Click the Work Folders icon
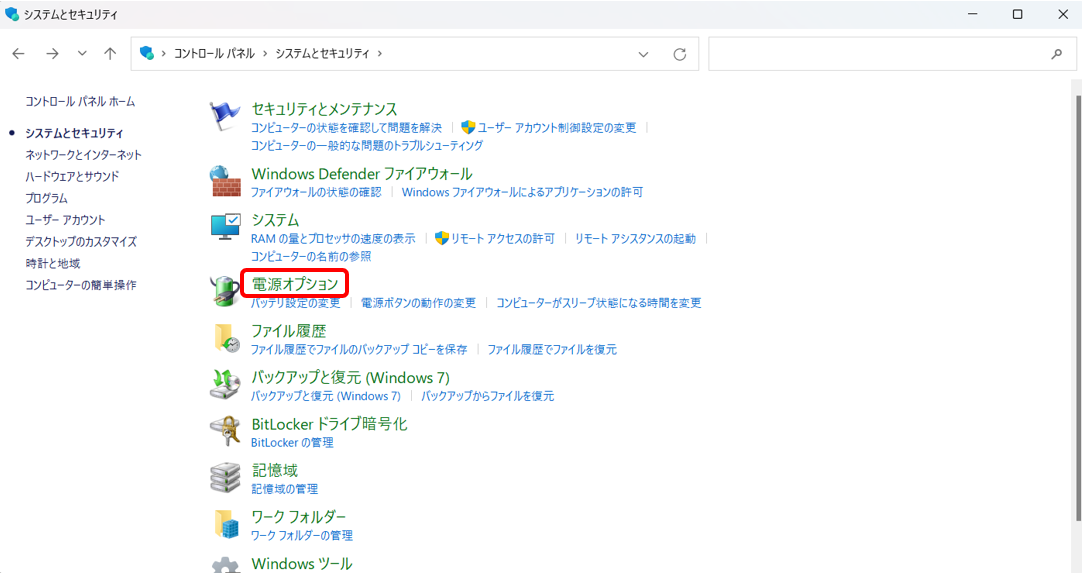This screenshot has width=1082, height=576. coord(226,524)
